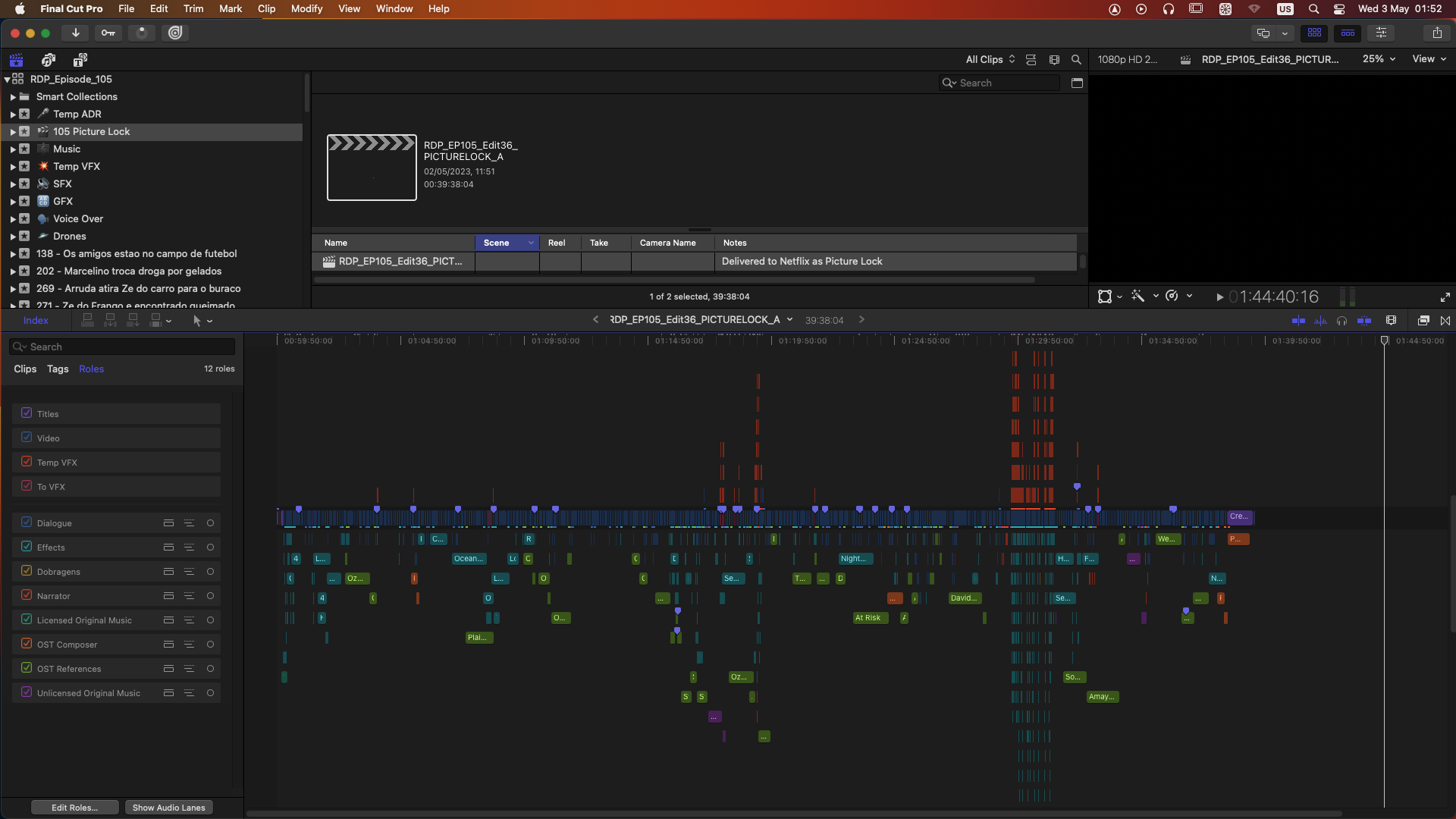The image size is (1456, 819).
Task: Open the keyword editor key icon
Action: point(108,33)
